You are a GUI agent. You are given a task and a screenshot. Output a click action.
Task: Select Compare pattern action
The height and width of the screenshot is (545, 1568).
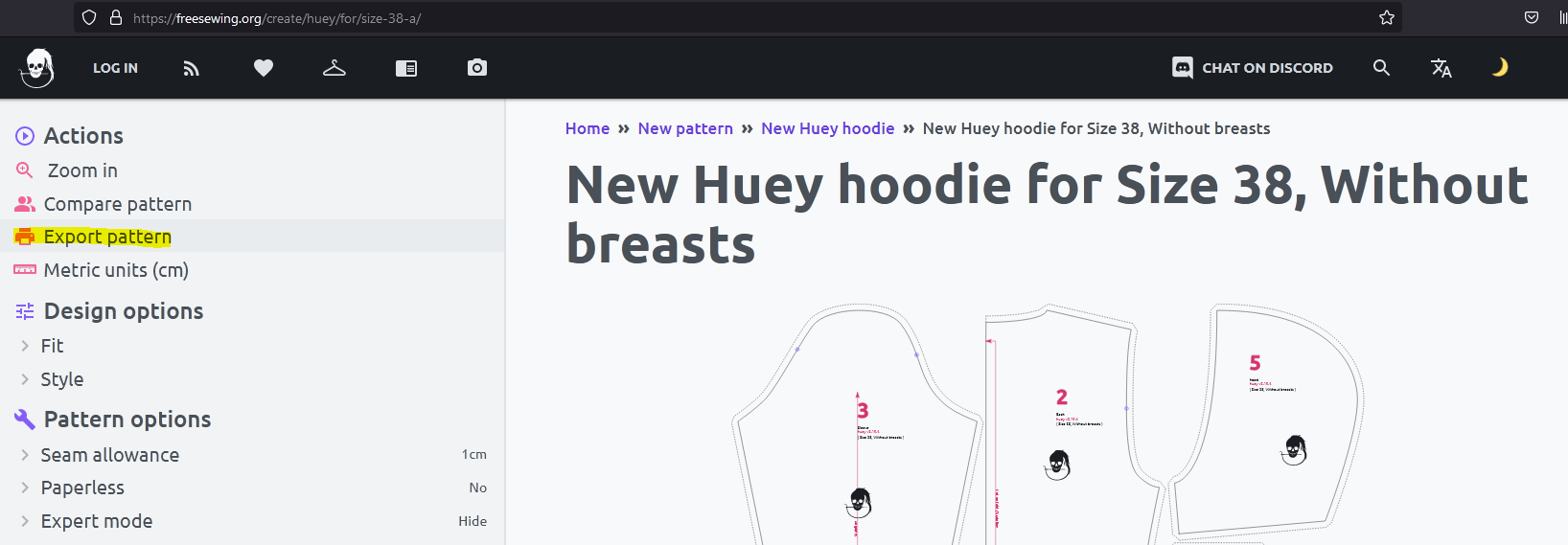[x=252, y=204]
